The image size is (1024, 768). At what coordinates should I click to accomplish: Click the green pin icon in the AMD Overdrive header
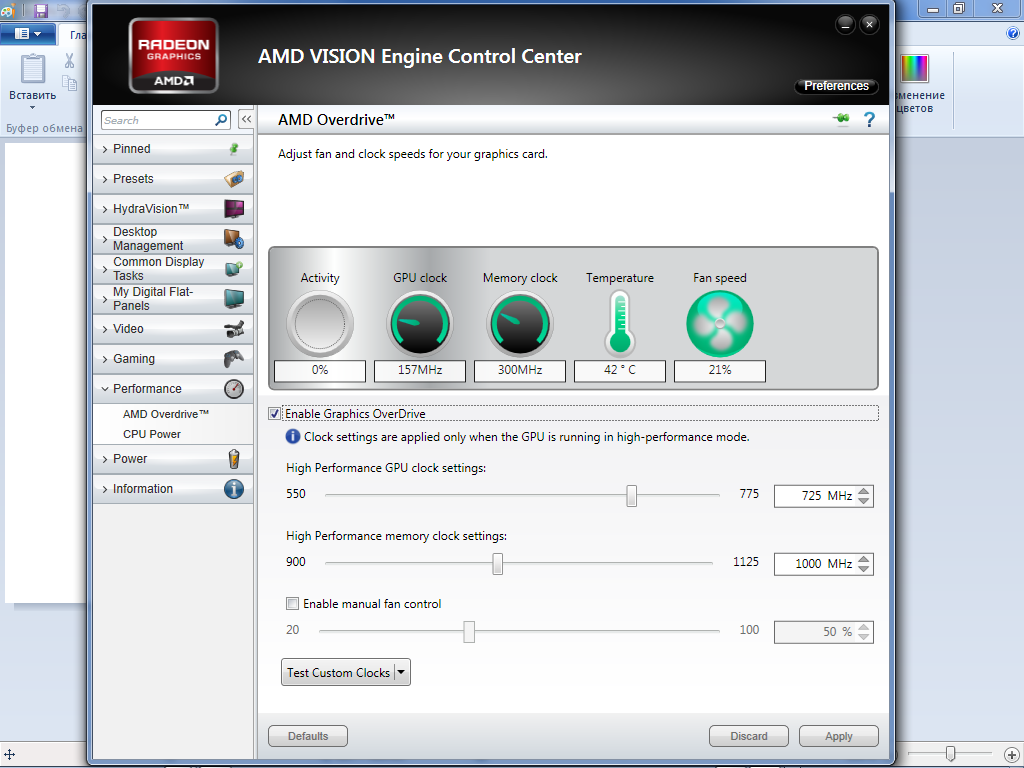pos(841,120)
